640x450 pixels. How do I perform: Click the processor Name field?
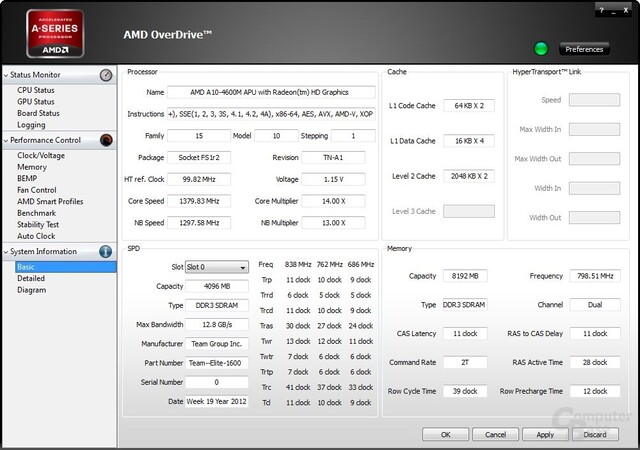(271, 92)
